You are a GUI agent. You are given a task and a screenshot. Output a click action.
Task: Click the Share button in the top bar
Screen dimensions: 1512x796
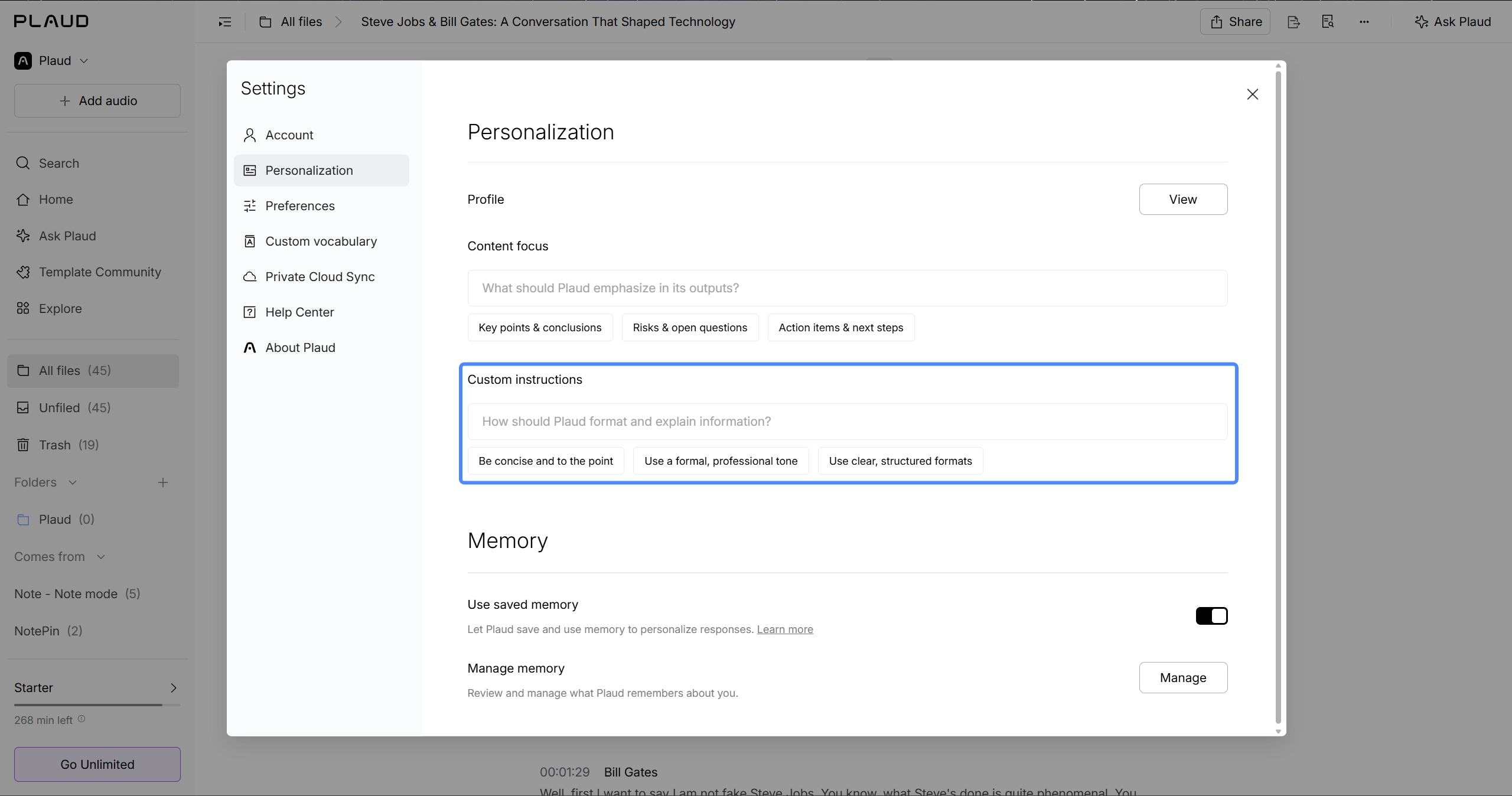(1235, 22)
